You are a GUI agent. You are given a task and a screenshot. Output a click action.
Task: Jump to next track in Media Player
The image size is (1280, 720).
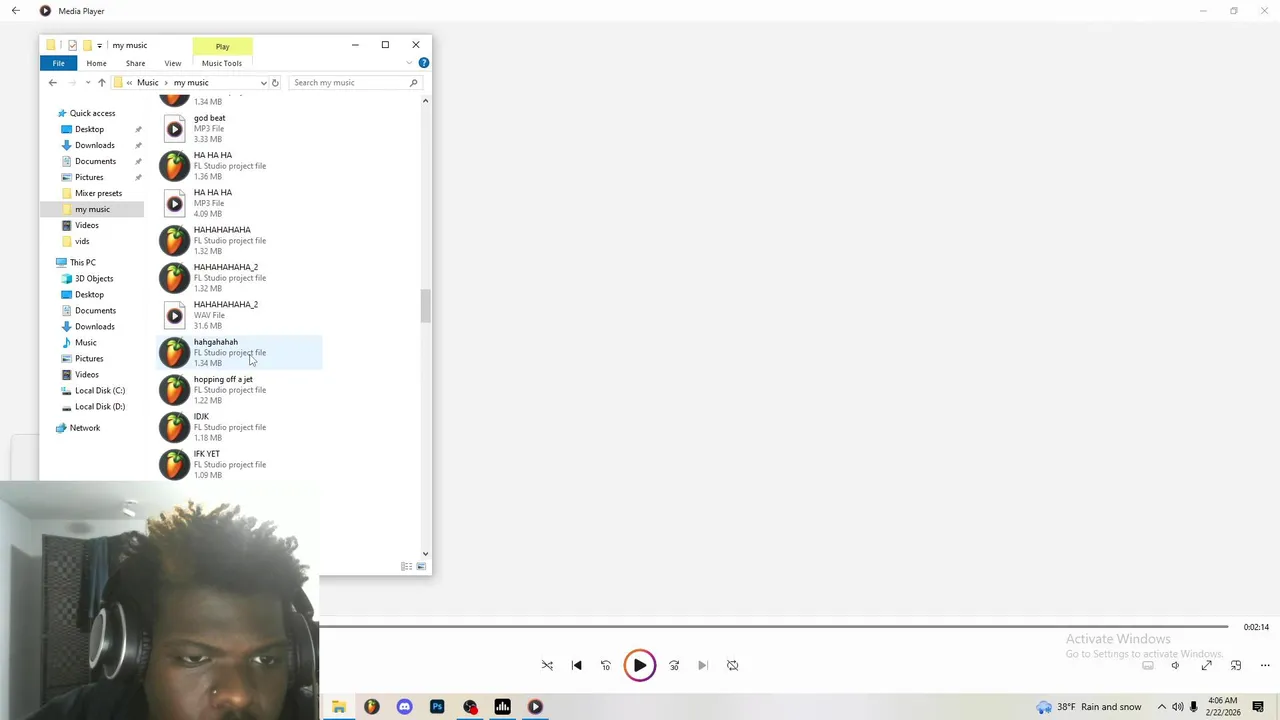pyautogui.click(x=703, y=665)
